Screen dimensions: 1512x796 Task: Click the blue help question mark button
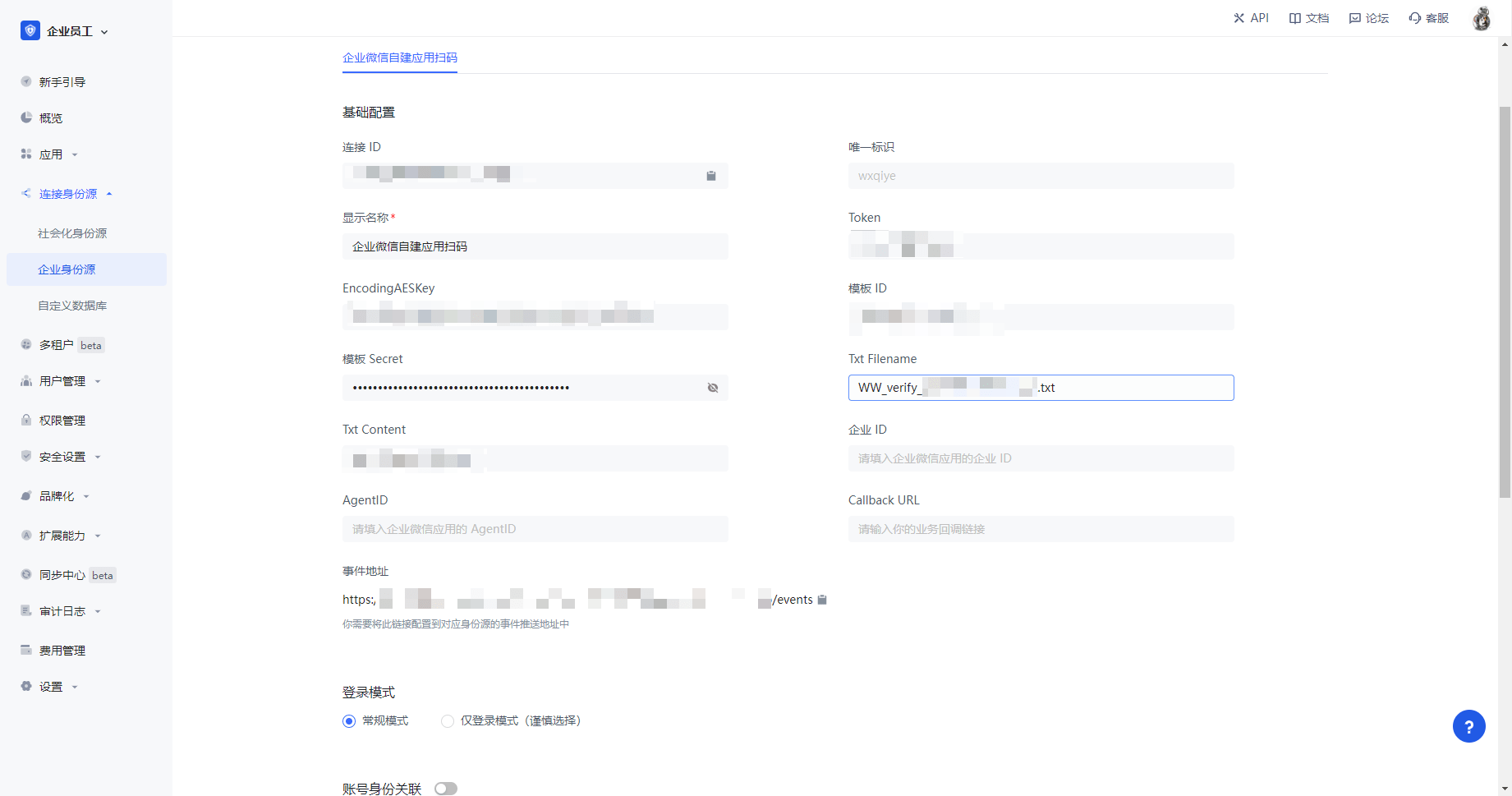(1468, 726)
